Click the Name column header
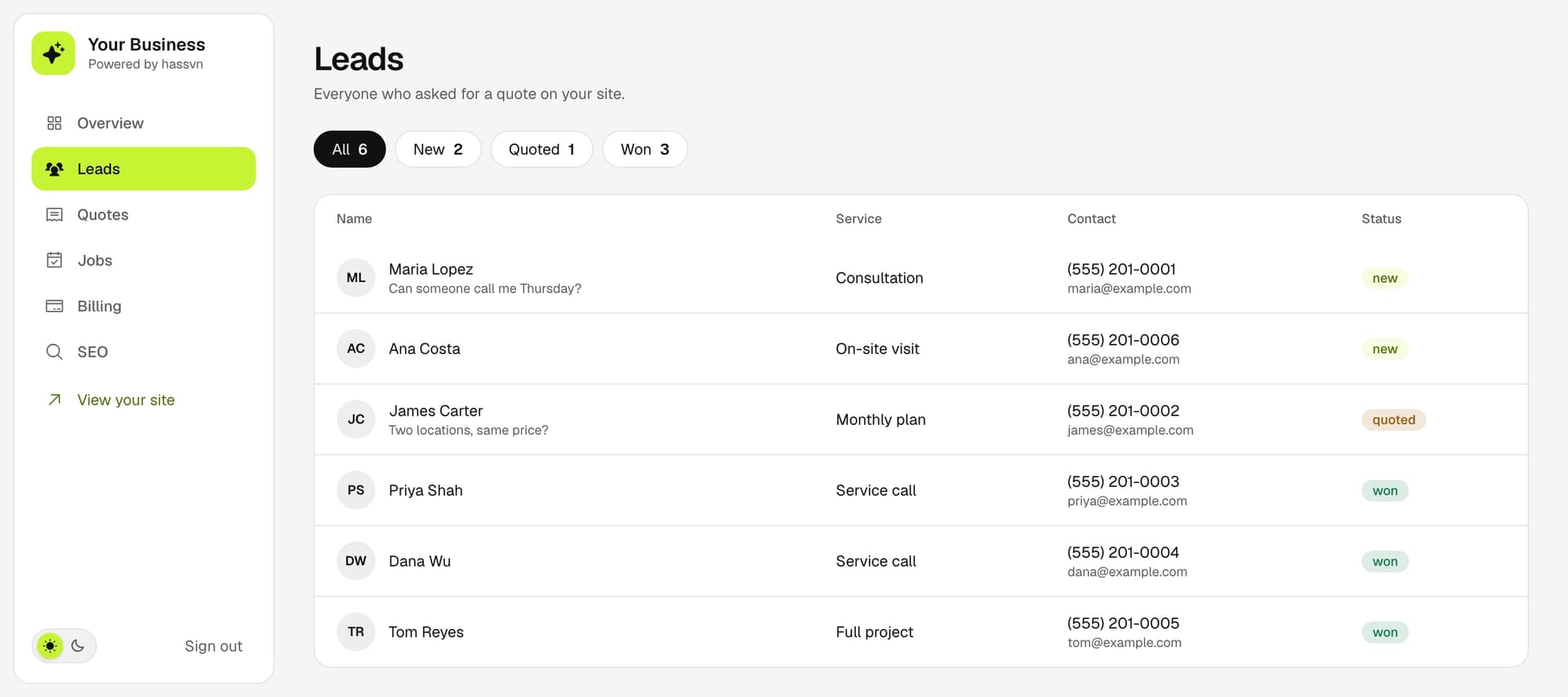 click(x=354, y=219)
